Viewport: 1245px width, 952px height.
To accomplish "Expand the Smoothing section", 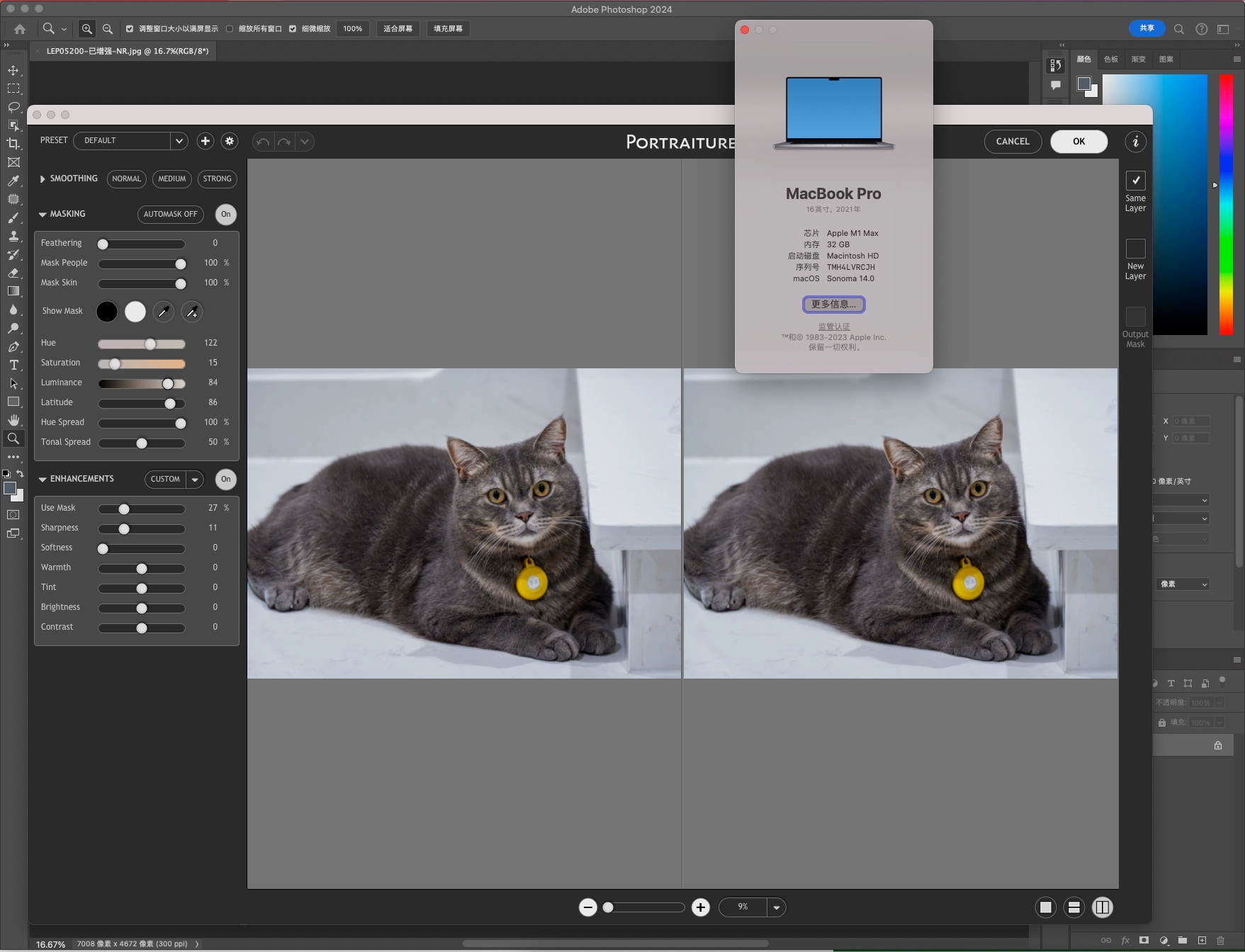I will coord(43,179).
